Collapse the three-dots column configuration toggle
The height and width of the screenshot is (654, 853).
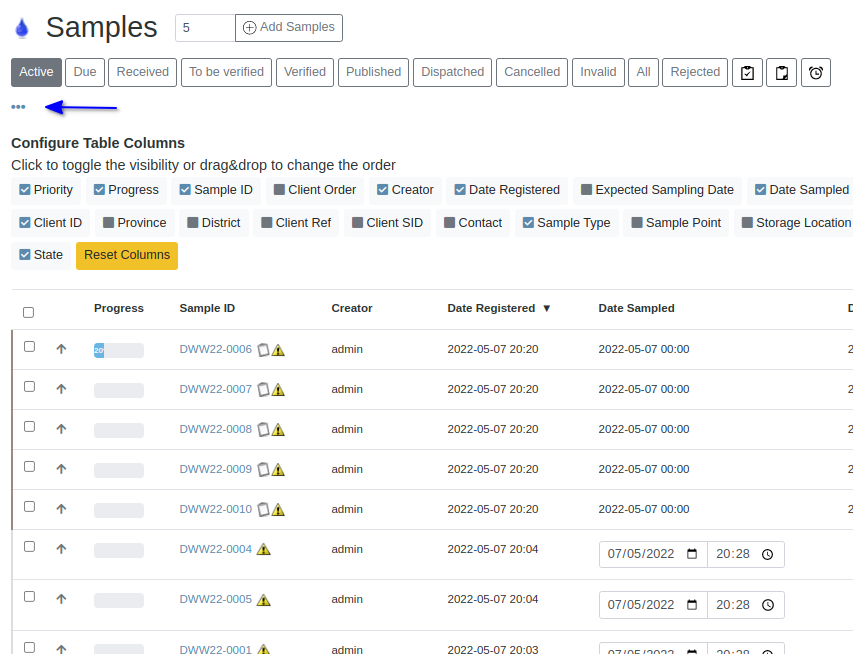(18, 107)
